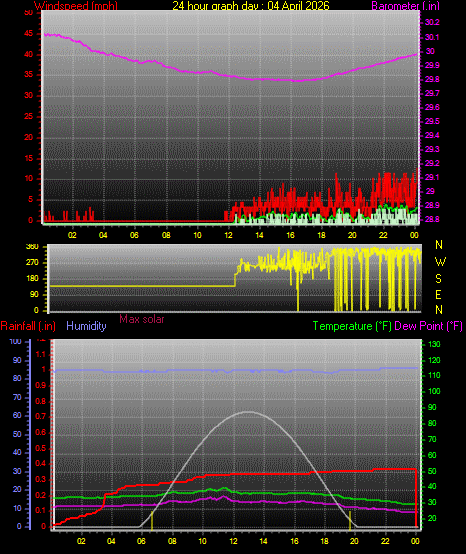Click the 180 degree mark on the wind direction axis
Viewport: 466px width, 554px height.
(32, 278)
